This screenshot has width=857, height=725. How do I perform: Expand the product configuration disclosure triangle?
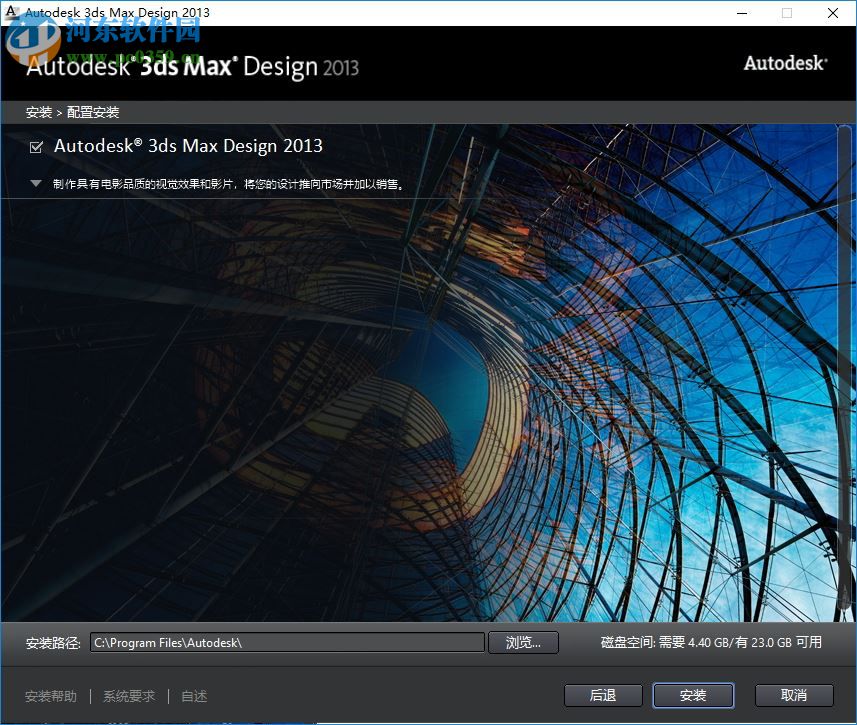(36, 183)
